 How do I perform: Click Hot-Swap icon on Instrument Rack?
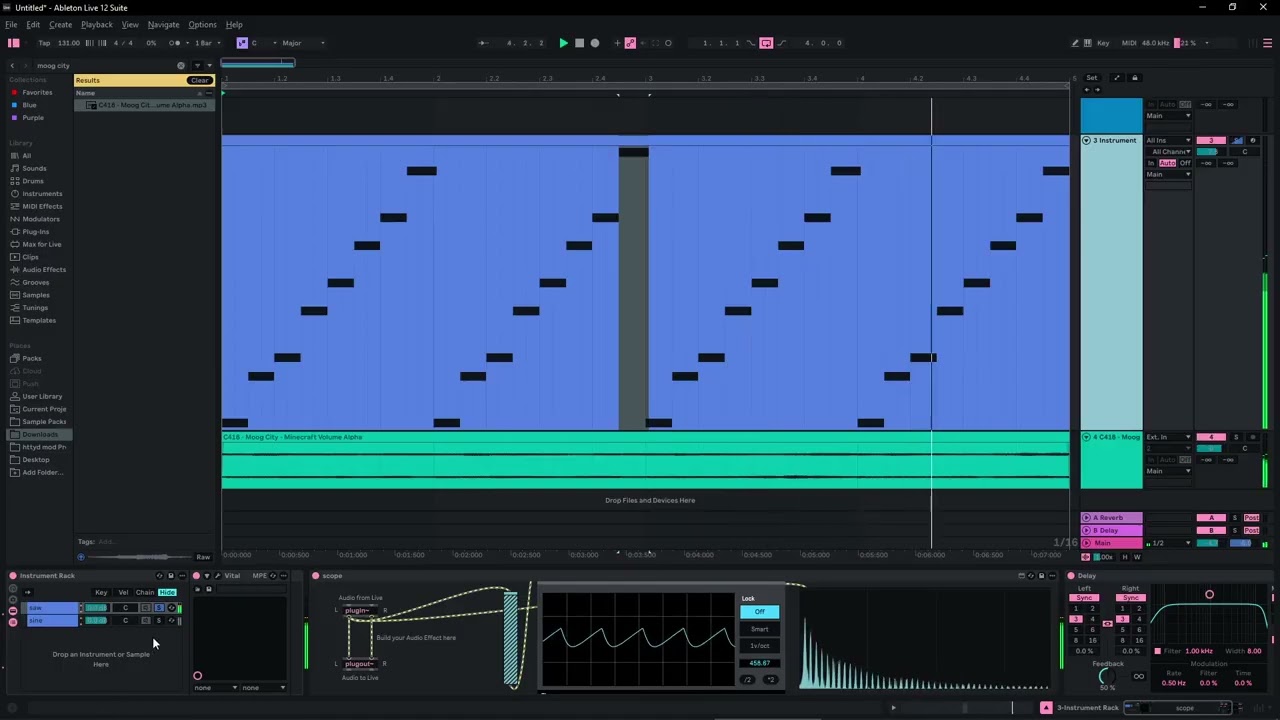coord(160,576)
